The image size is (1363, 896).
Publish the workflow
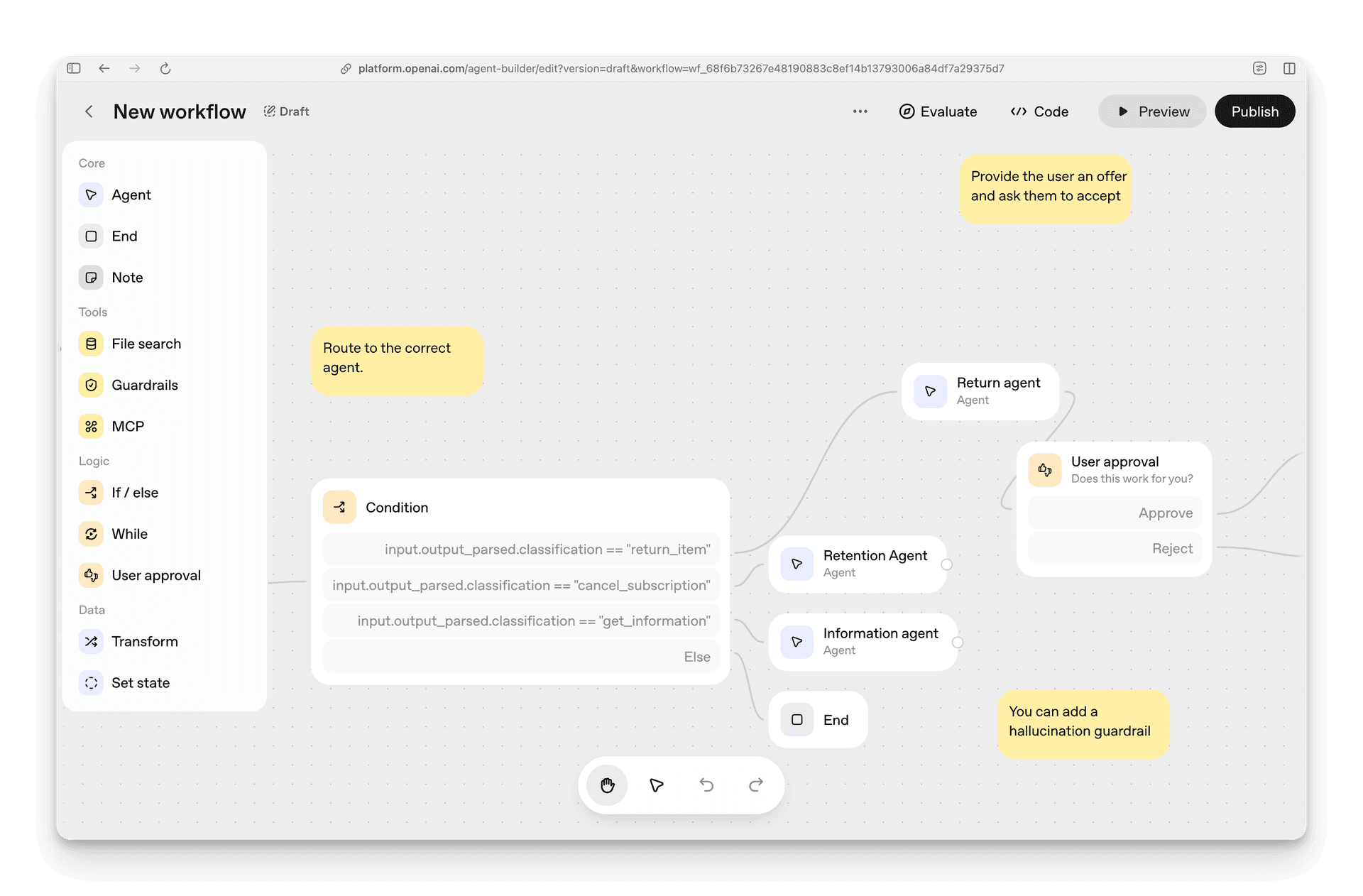[1254, 111]
